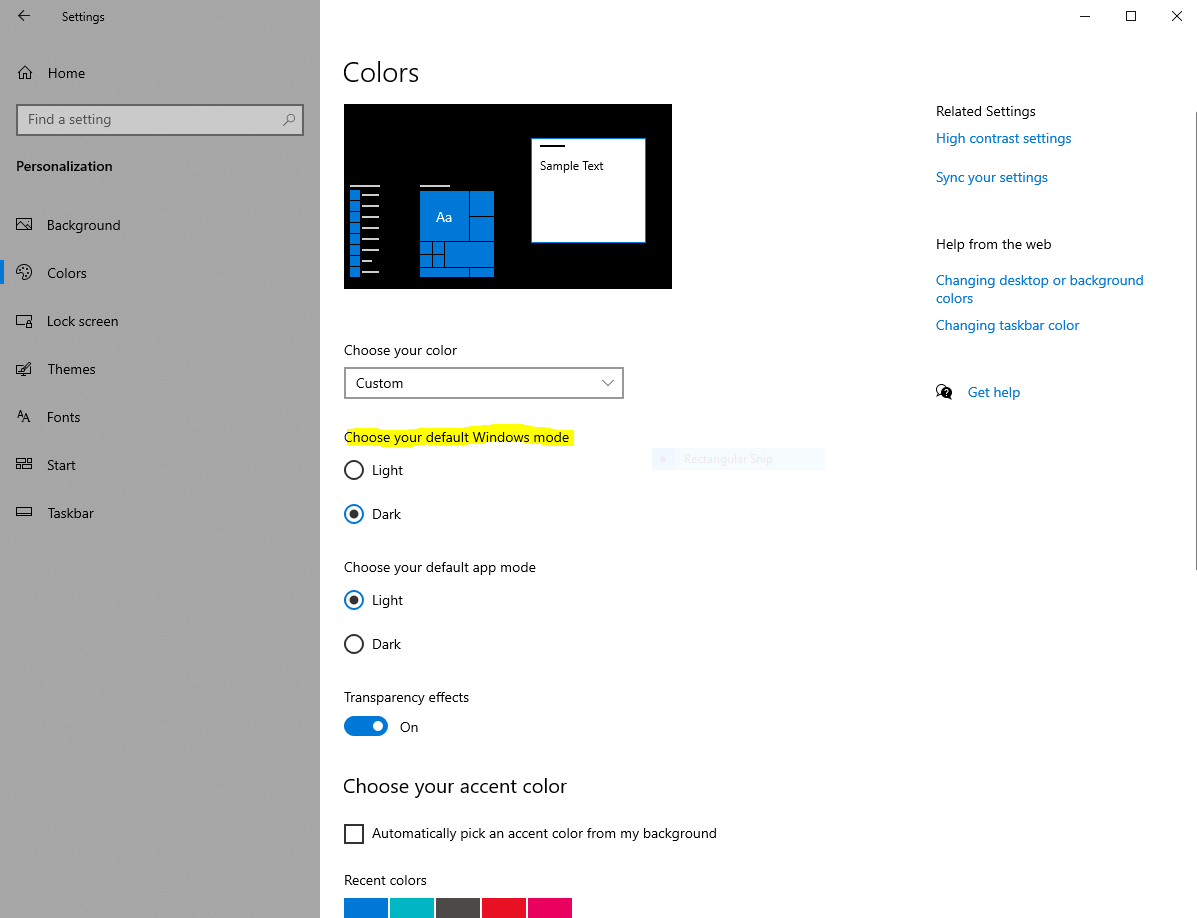Minimize the Settings window
Screen dimensions: 1197x918
1085,16
